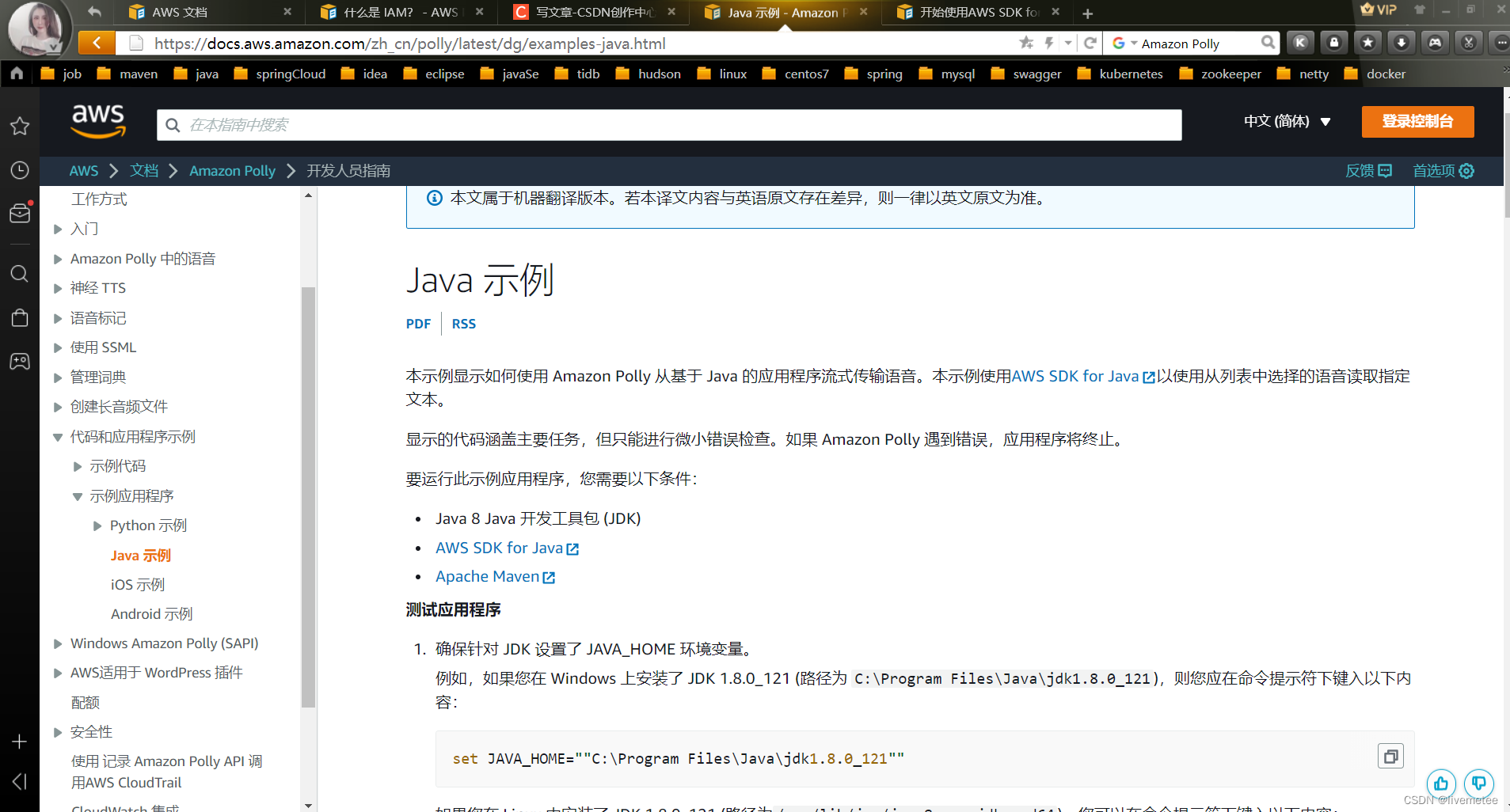The width and height of the screenshot is (1510, 812).
Task: Click the scissors screenshot toolbar icon
Action: [x=1469, y=43]
